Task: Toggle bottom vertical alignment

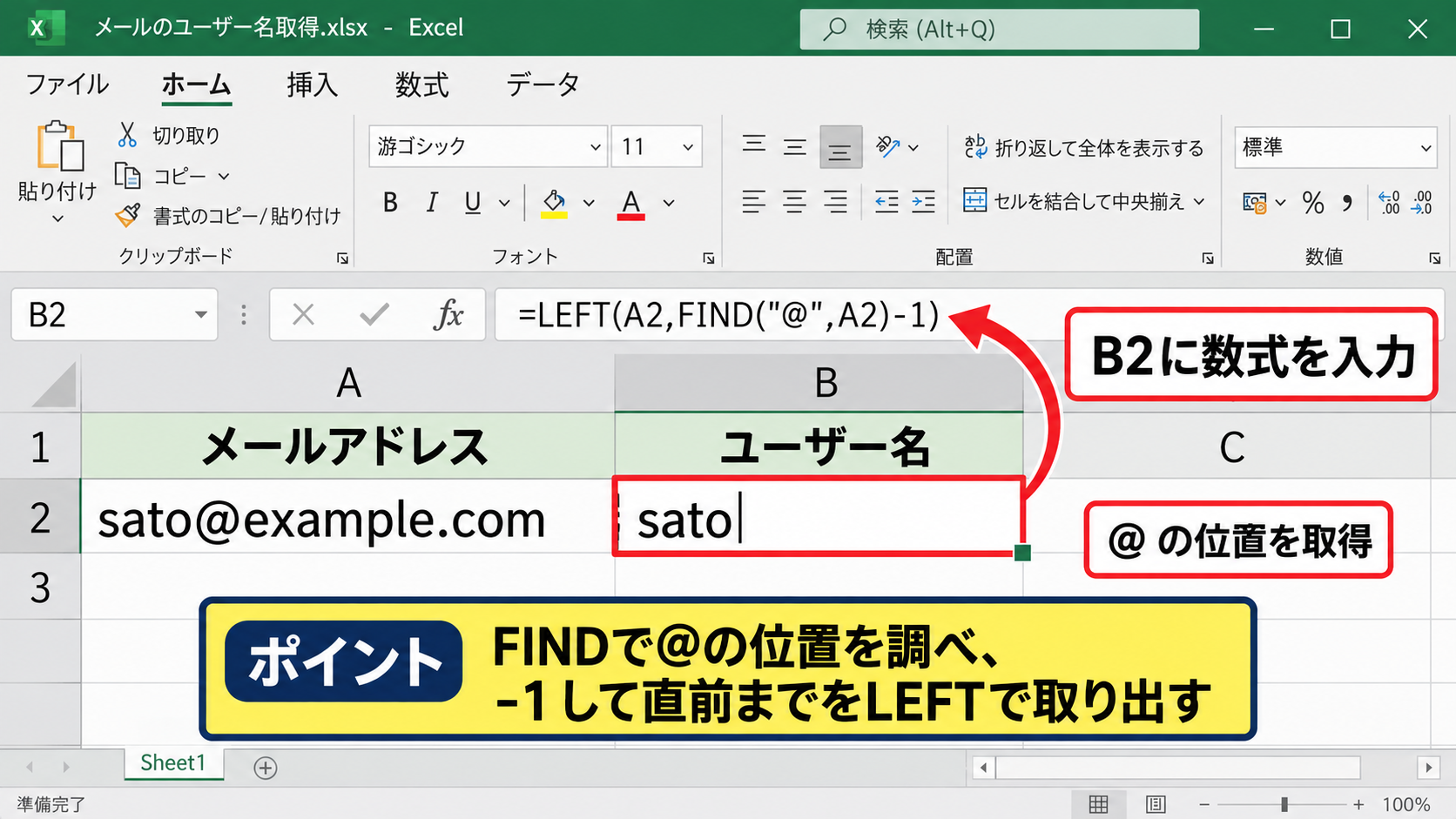Action: pyautogui.click(x=840, y=147)
